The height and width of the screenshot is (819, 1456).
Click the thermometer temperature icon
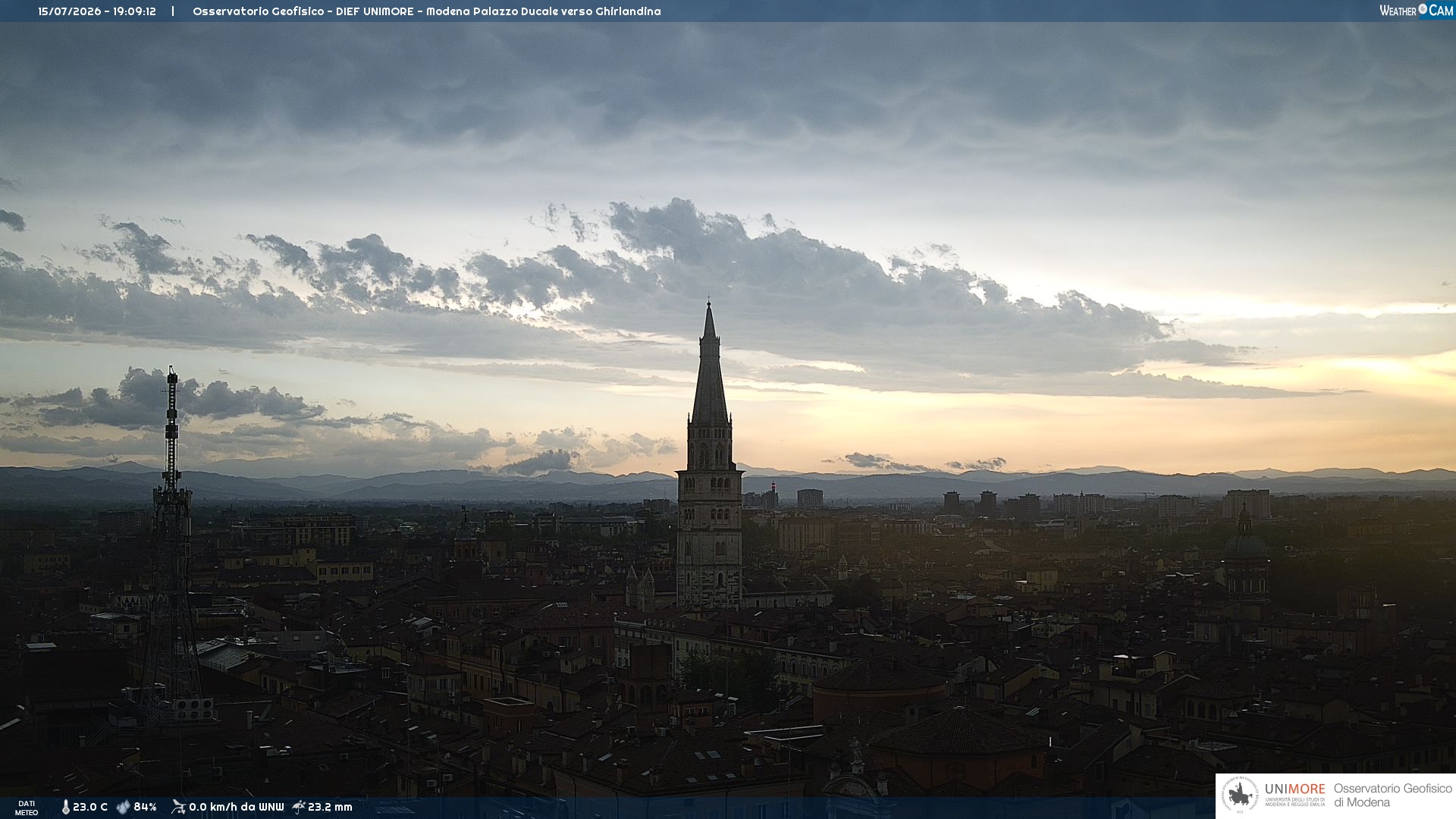pos(65,807)
